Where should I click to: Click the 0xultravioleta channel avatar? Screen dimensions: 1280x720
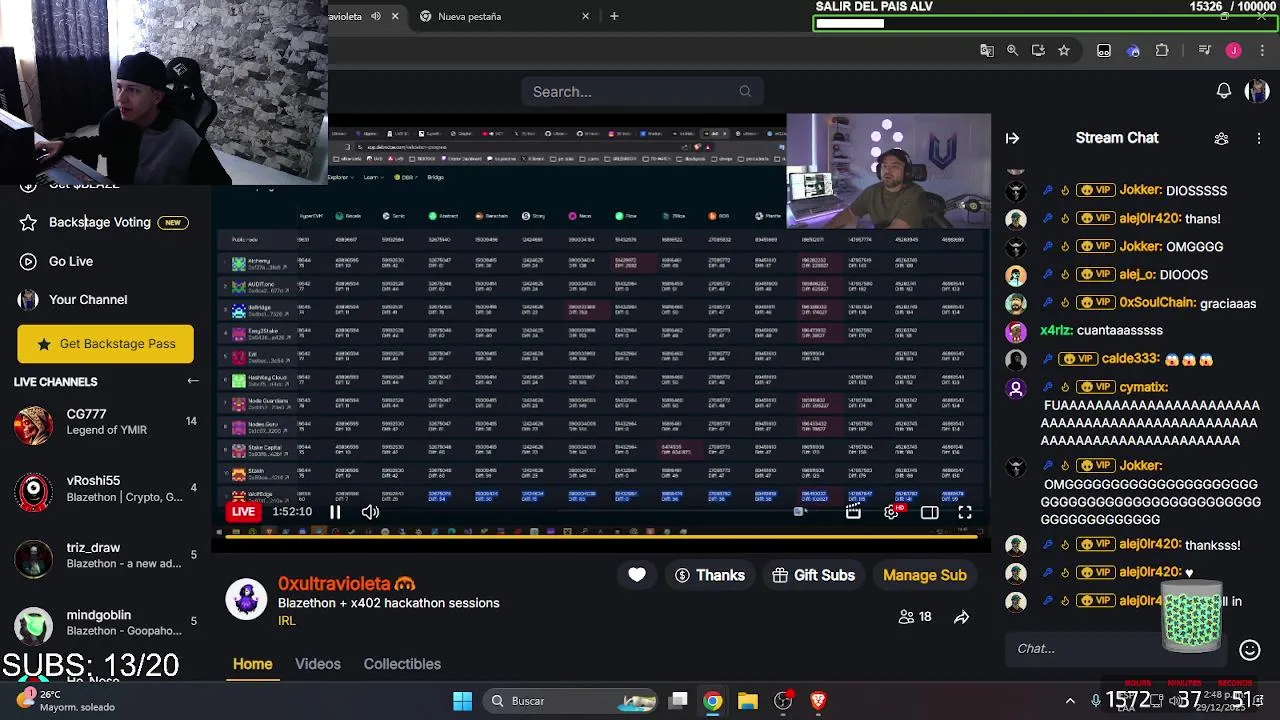246,599
